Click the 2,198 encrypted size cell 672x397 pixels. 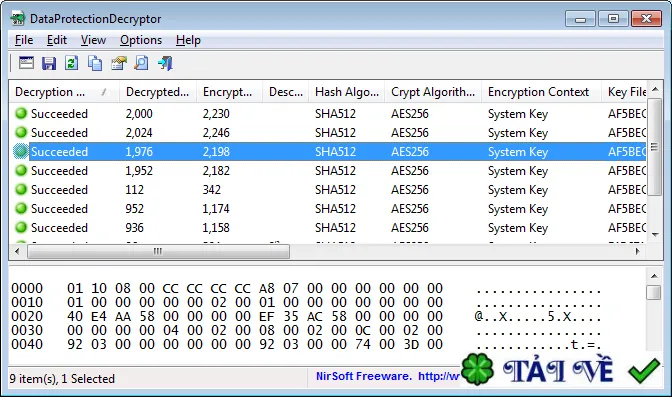point(216,152)
